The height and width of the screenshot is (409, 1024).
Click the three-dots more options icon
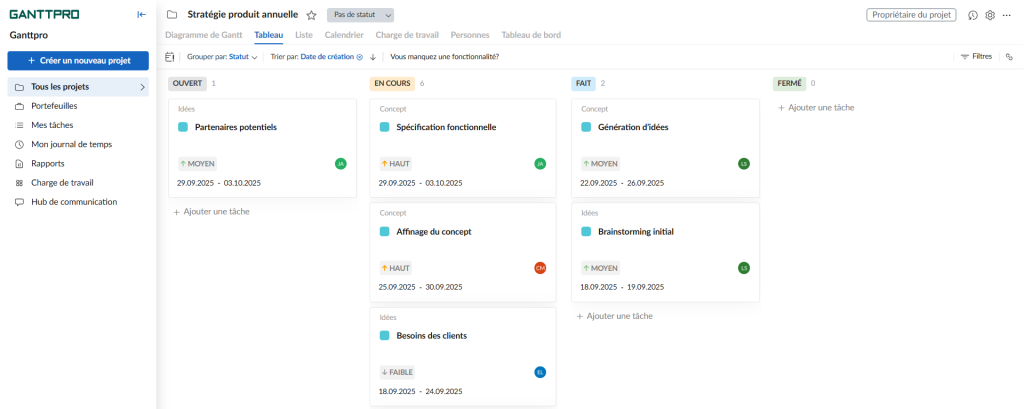click(1007, 15)
